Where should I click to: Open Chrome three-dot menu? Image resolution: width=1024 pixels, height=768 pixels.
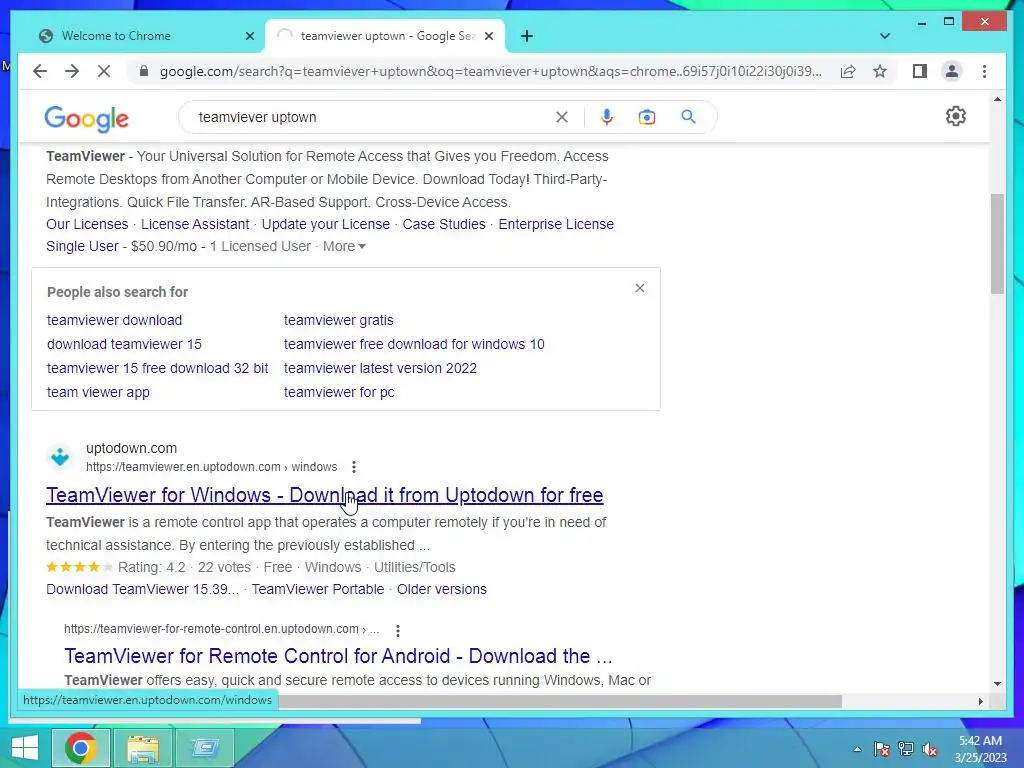[x=984, y=71]
